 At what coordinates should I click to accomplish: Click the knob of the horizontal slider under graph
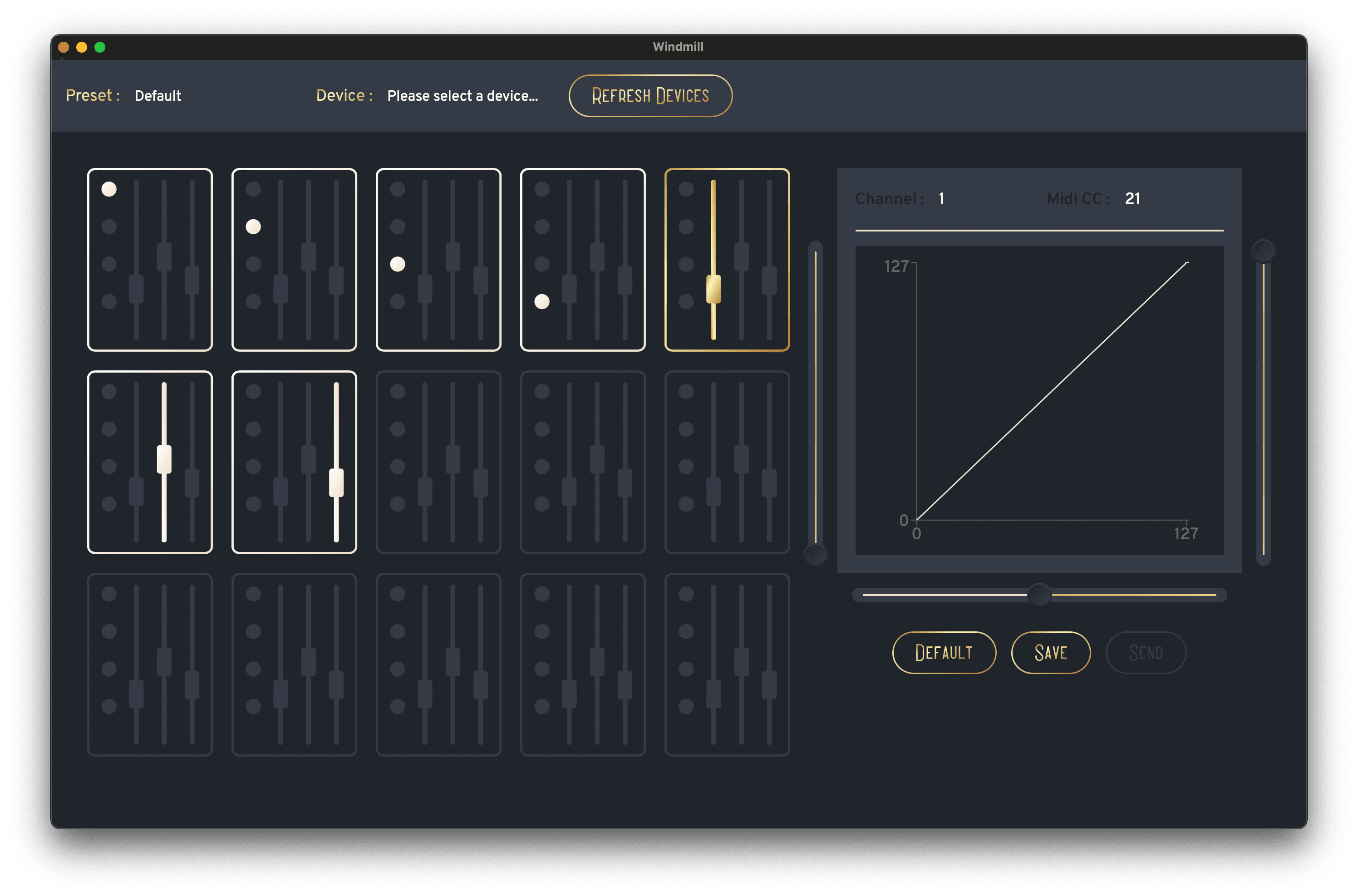(x=1039, y=595)
